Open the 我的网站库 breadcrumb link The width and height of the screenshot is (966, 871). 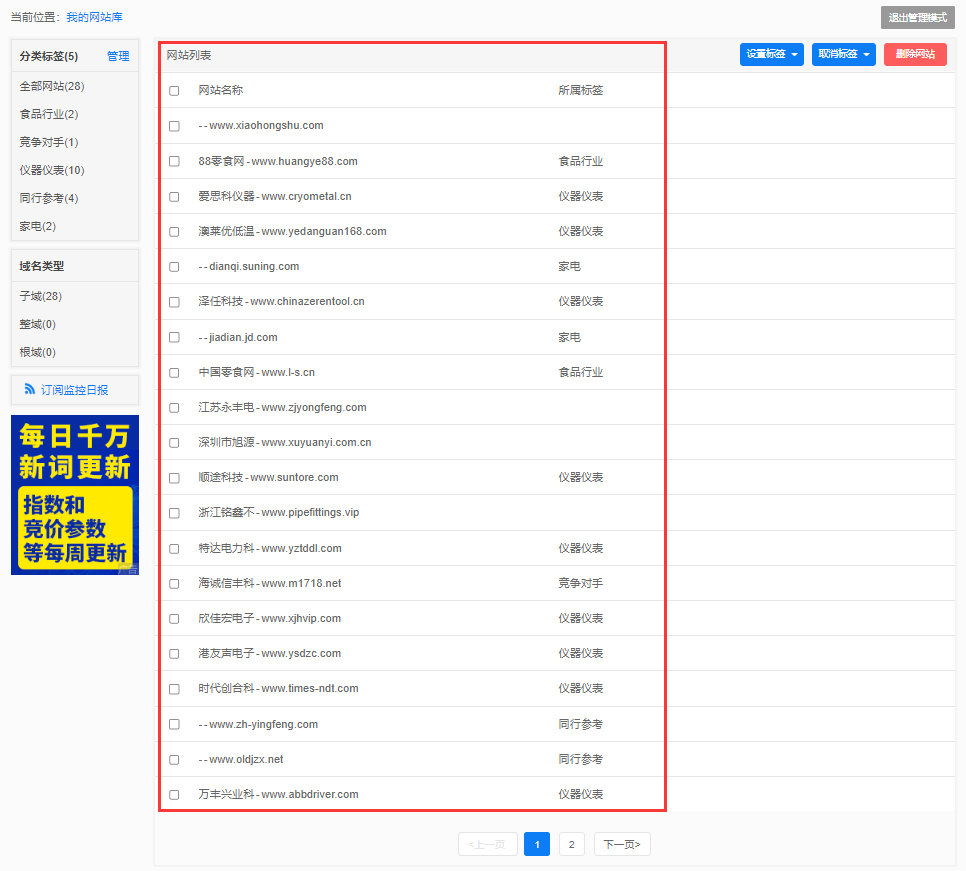[x=94, y=18]
